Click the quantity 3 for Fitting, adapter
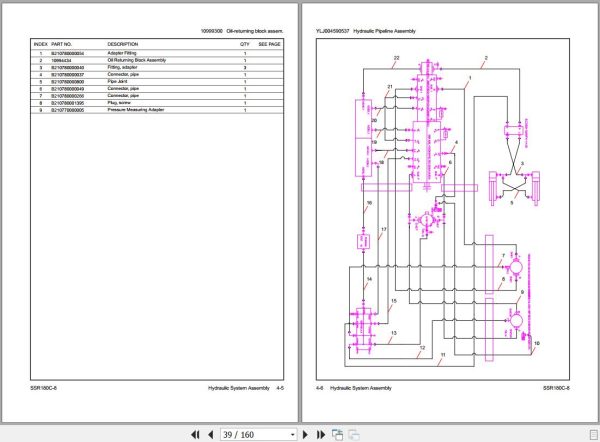The image size is (600, 442). 245,68
